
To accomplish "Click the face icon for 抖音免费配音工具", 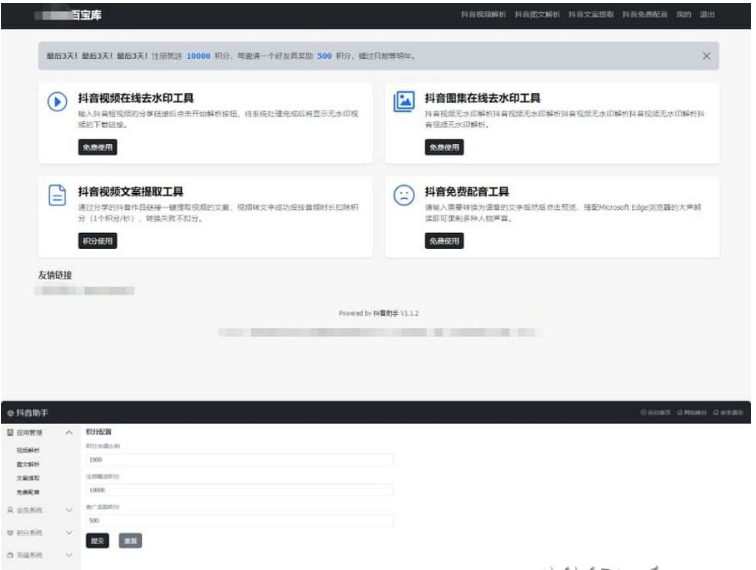I will click(403, 195).
